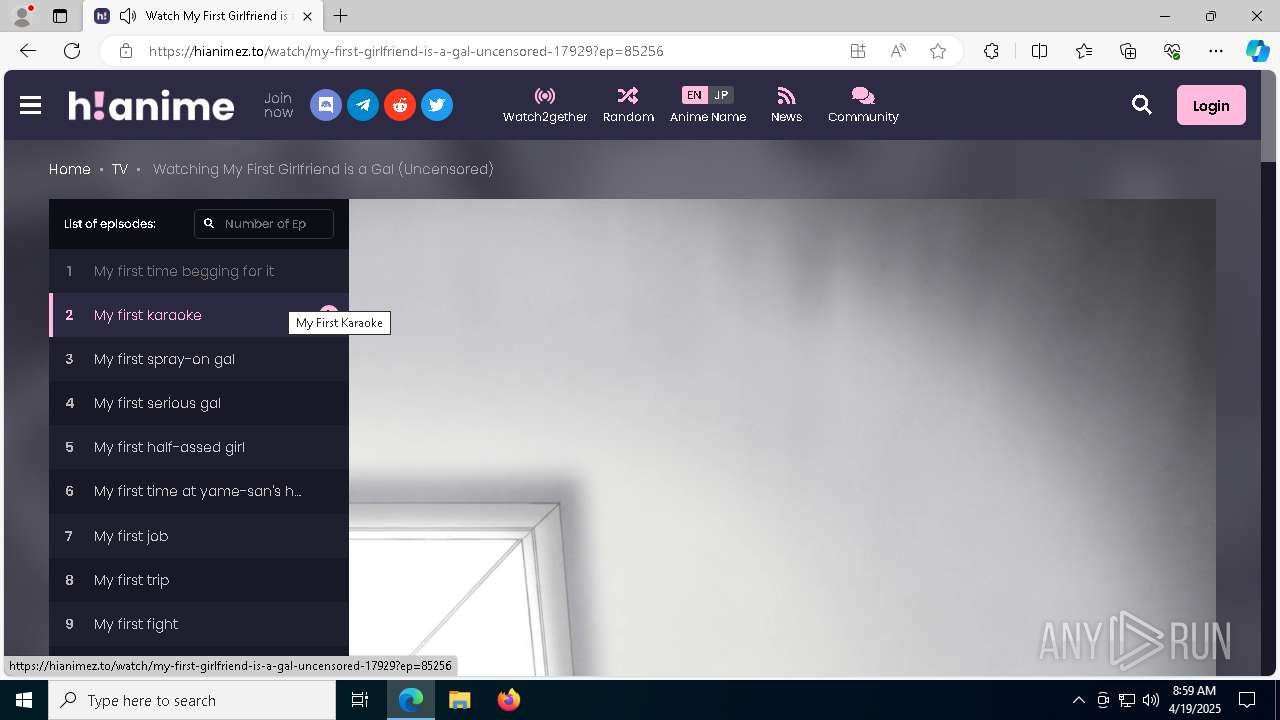Open Browser essentials
The image size is (1280, 720).
(x=1172, y=51)
